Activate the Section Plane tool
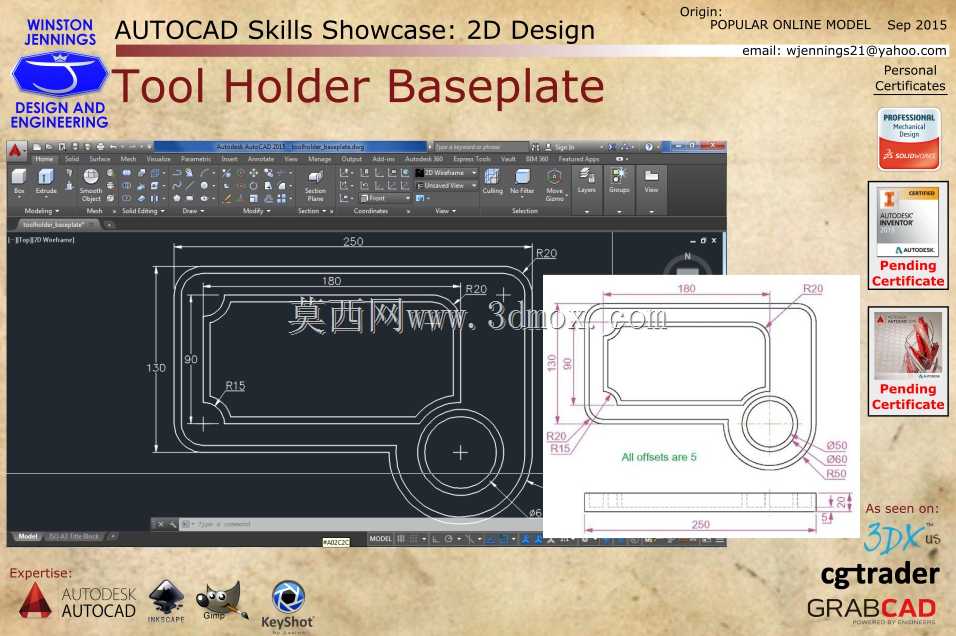This screenshot has width=956, height=636. point(315,186)
